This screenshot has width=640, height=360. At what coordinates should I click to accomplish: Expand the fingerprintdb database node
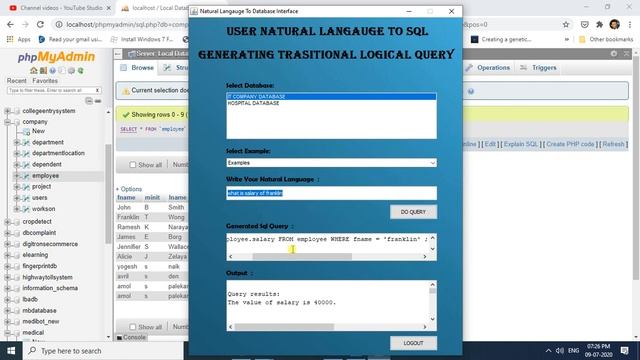click(x=7, y=266)
